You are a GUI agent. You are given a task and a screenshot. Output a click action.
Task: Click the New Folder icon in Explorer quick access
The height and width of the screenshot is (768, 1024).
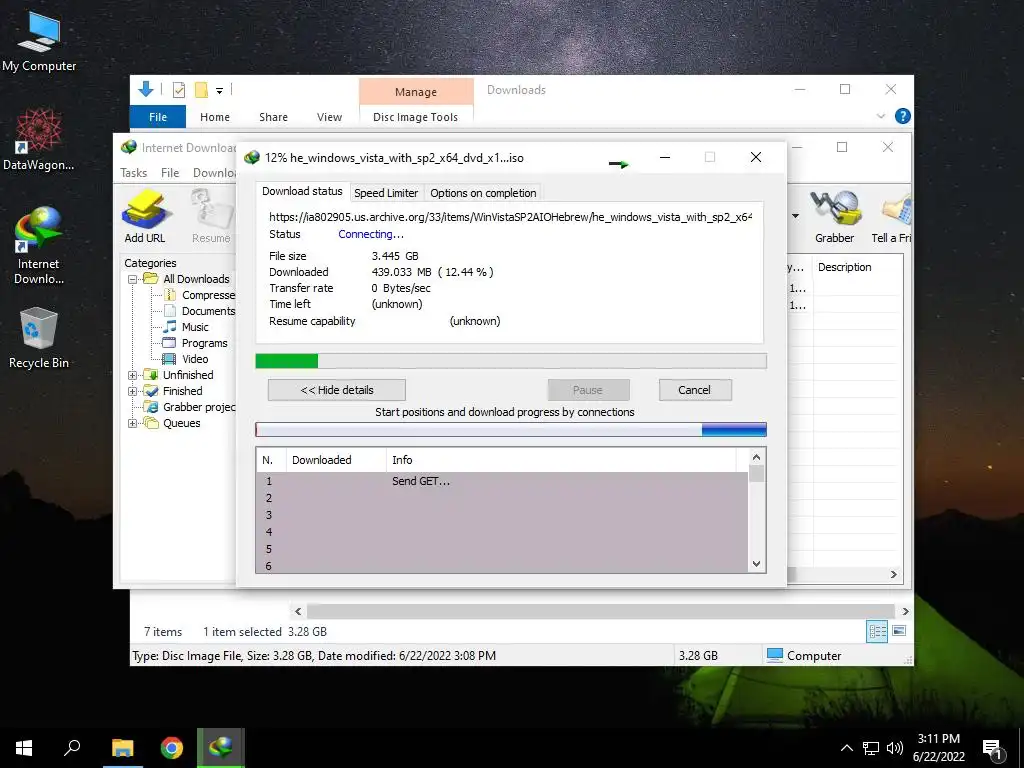click(x=201, y=89)
